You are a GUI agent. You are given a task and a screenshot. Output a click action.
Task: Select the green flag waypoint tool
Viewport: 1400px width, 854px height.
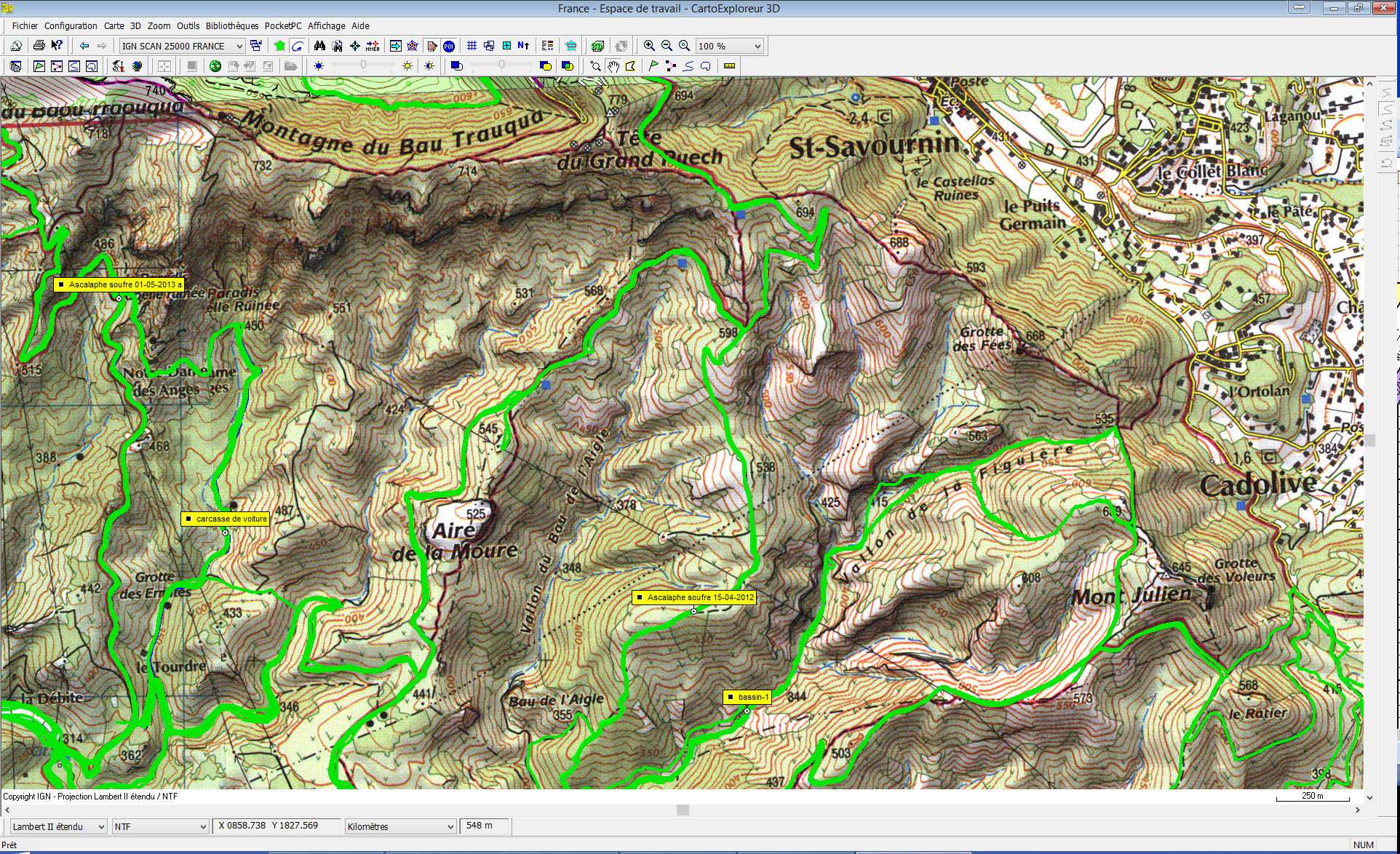point(653,66)
